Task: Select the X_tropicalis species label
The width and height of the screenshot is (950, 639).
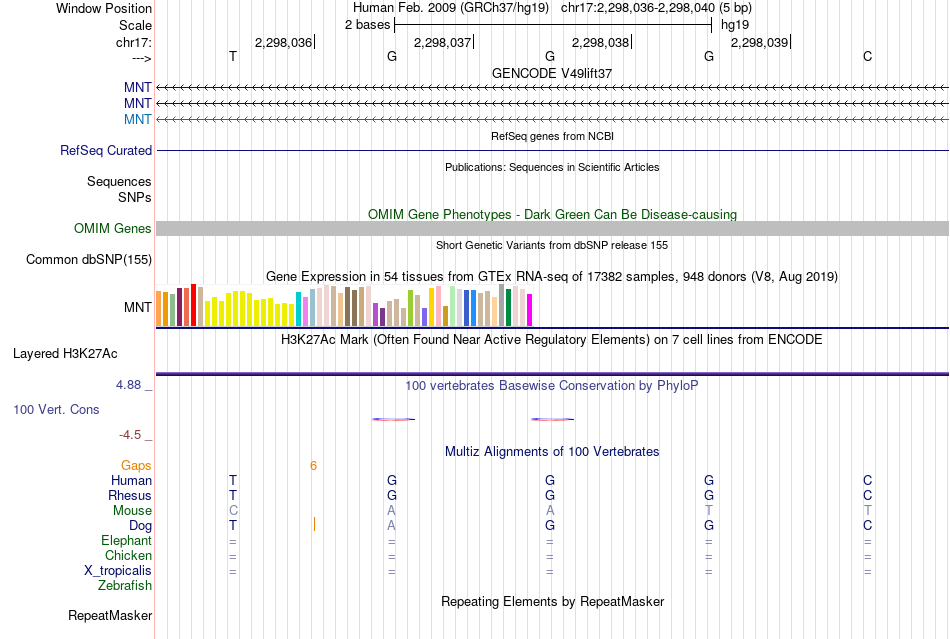Action: pos(118,571)
